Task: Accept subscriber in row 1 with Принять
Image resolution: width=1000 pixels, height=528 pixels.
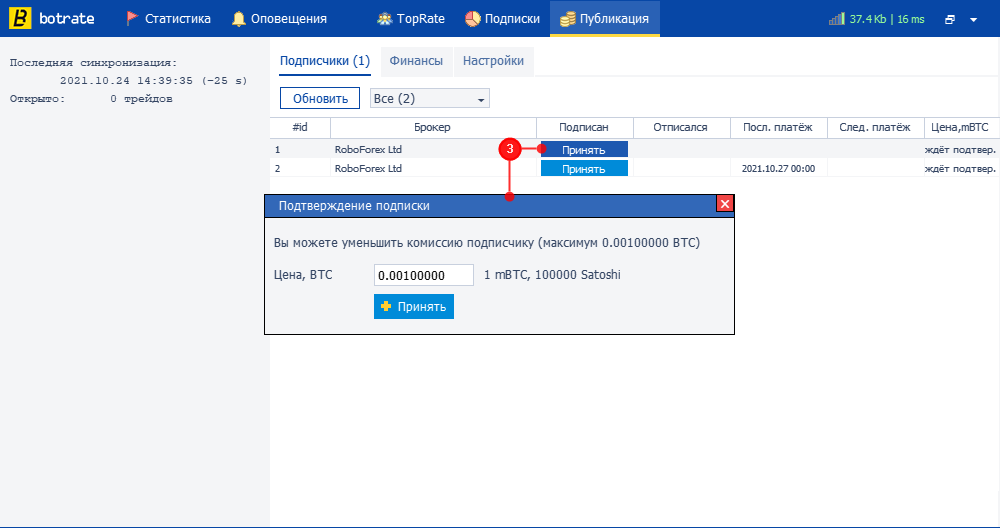Action: [x=584, y=150]
